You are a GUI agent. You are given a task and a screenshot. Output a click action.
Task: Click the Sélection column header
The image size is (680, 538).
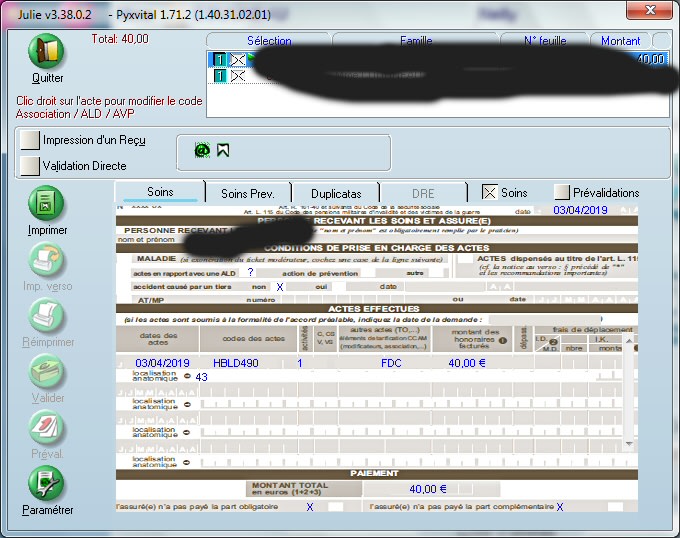tap(269, 41)
